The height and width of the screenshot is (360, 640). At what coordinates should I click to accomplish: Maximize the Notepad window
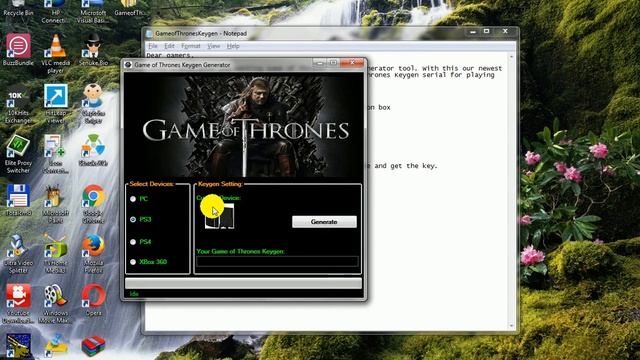pyautogui.click(x=487, y=31)
